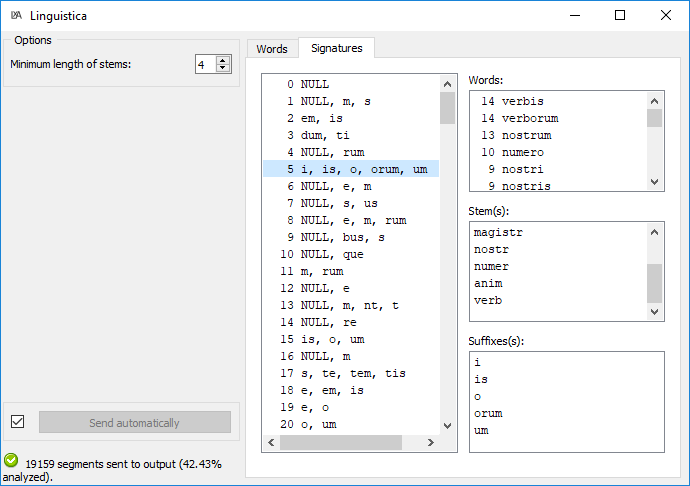690x486 pixels.
Task: Select signature 3 'dum, ti'
Action: coord(351,135)
